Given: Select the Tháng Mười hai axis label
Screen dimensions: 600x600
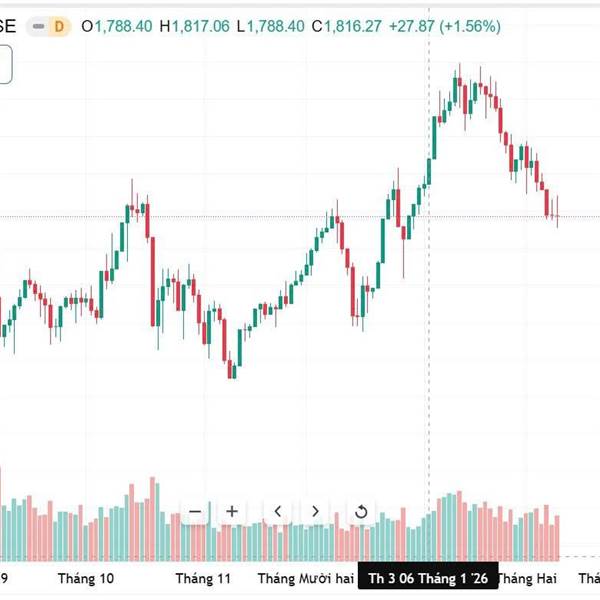Looking at the screenshot, I should [306, 578].
